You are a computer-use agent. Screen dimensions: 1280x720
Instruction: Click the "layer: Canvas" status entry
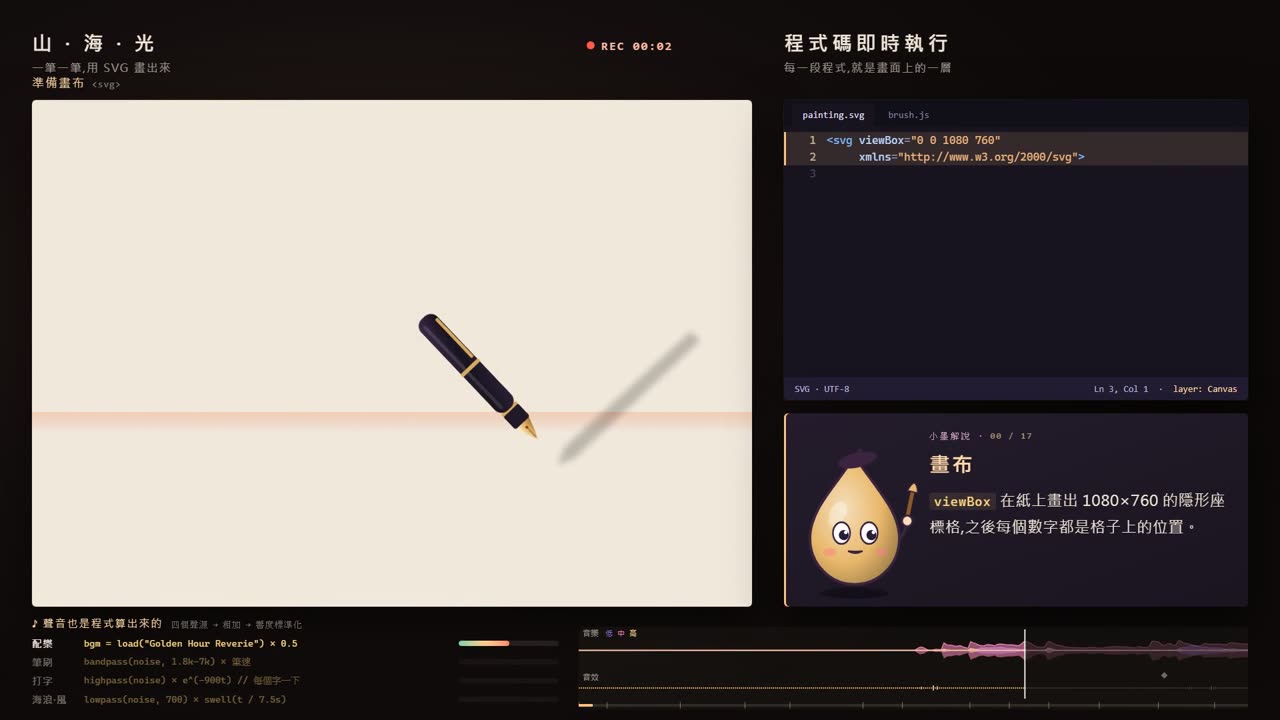point(1205,389)
